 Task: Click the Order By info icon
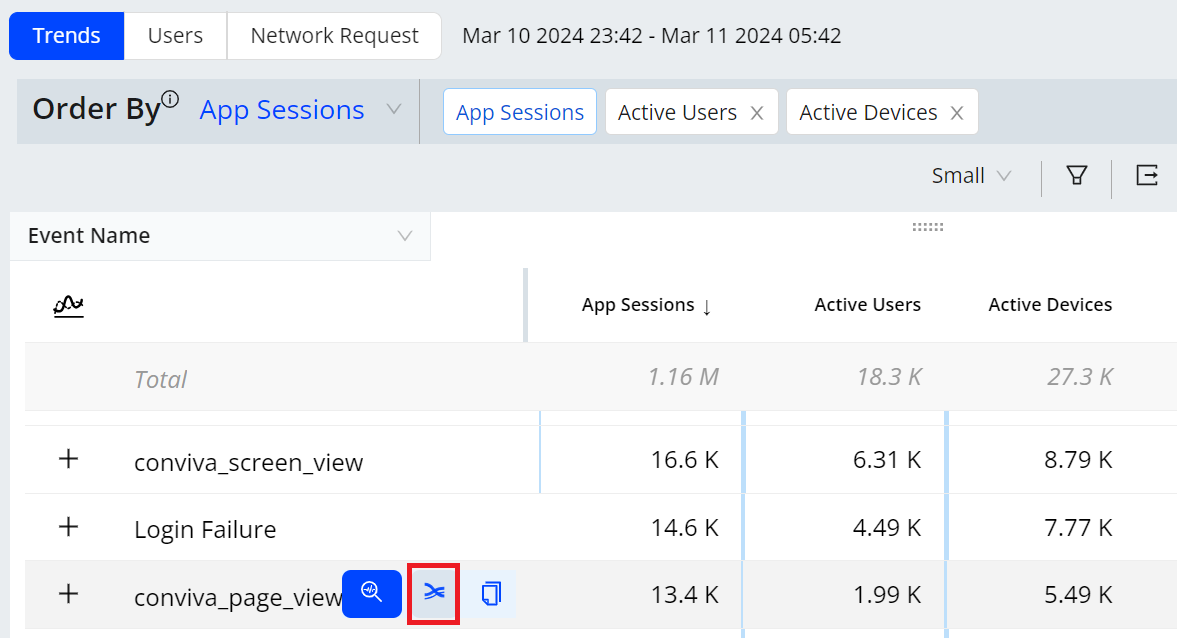pyautogui.click(x=170, y=99)
